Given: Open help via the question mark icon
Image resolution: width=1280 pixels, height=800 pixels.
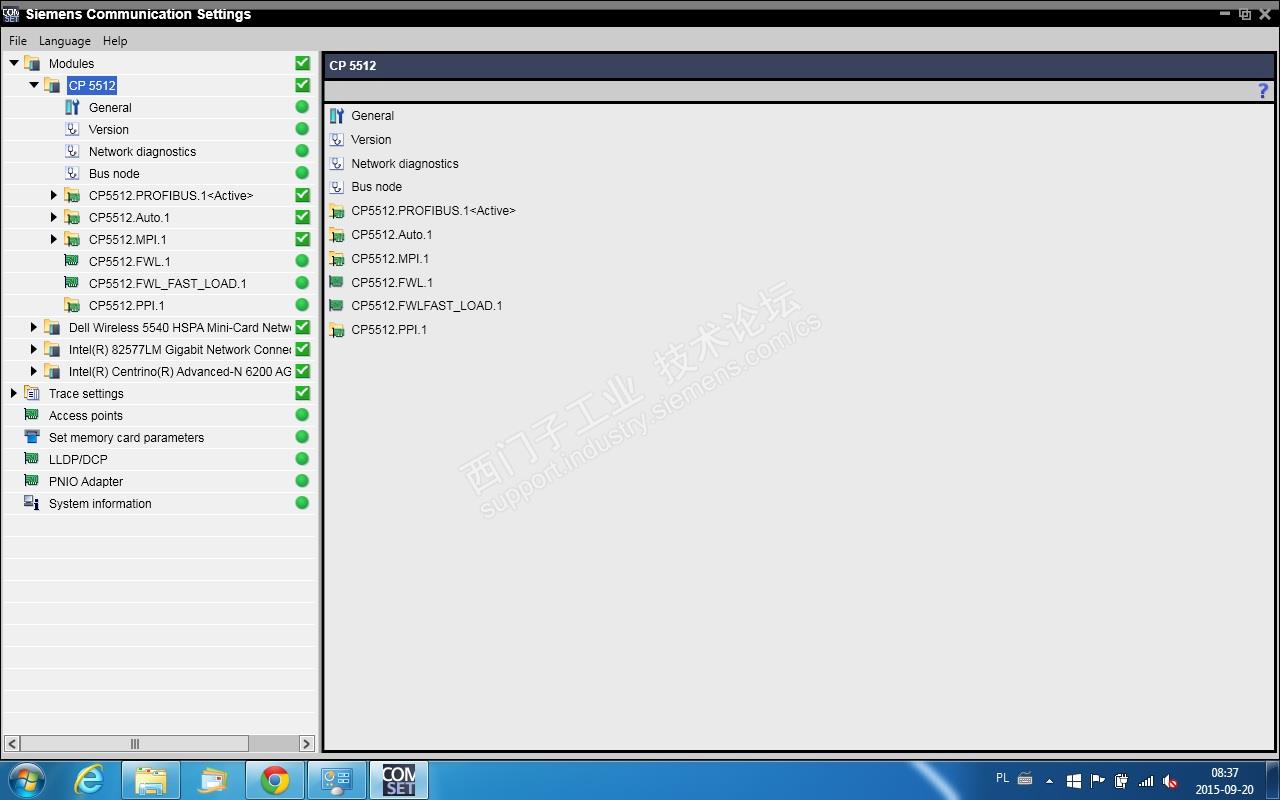Looking at the screenshot, I should click(1263, 91).
